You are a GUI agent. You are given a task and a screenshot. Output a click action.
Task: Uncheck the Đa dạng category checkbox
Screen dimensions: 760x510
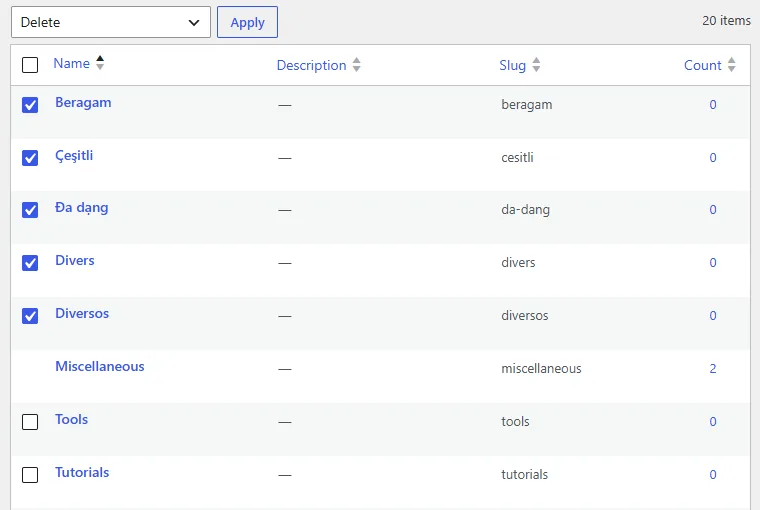click(30, 210)
